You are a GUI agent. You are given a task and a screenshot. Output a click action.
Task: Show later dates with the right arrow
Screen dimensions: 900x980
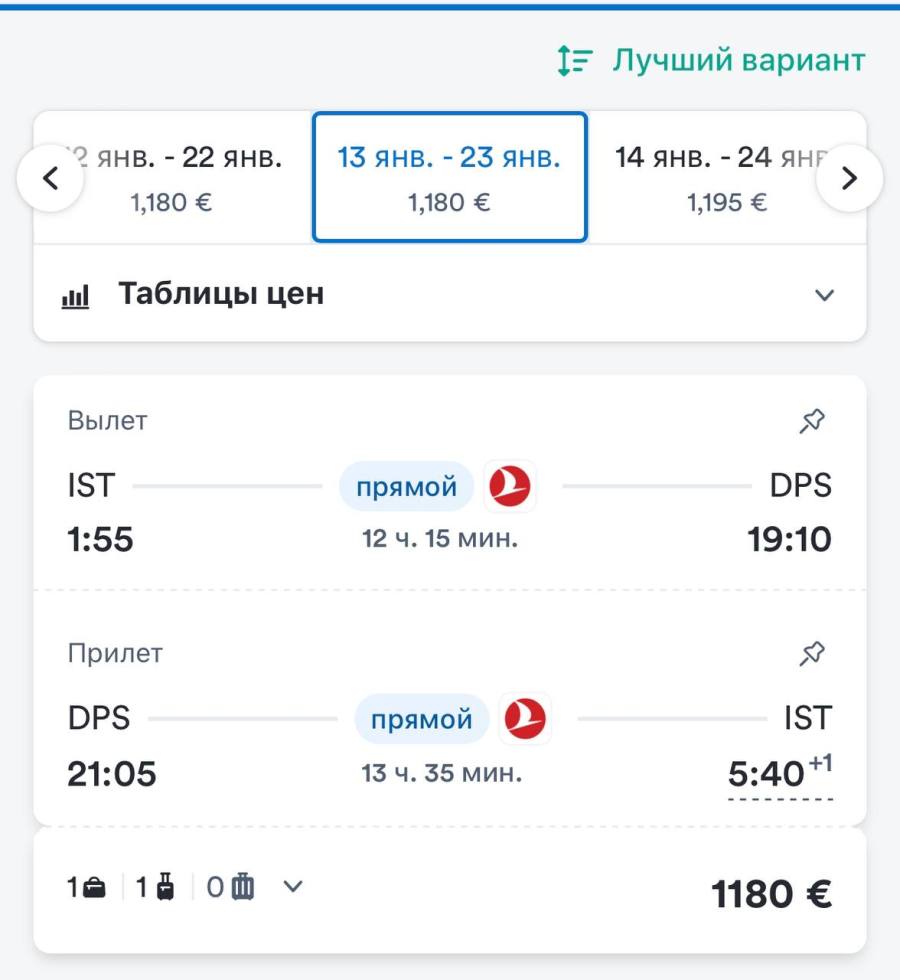coord(849,178)
